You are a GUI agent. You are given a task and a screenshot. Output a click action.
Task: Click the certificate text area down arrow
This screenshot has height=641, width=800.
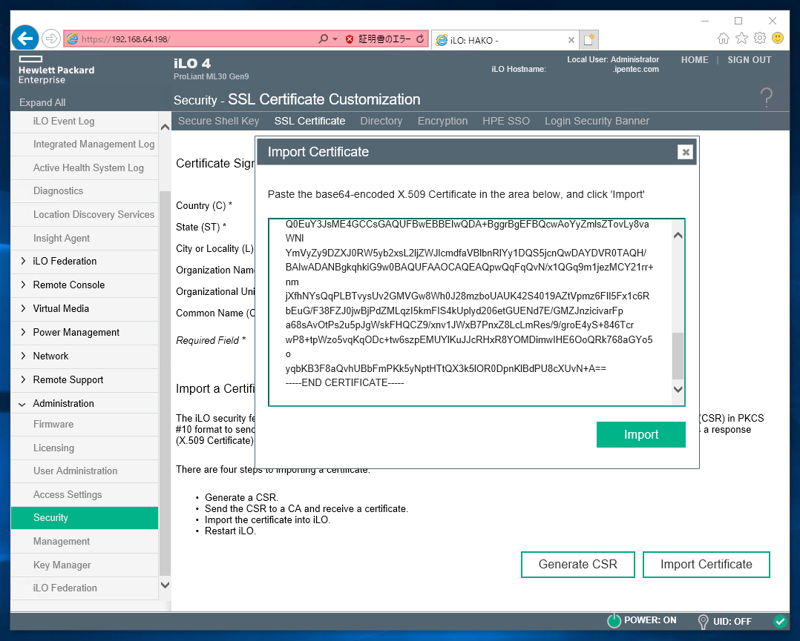point(678,389)
